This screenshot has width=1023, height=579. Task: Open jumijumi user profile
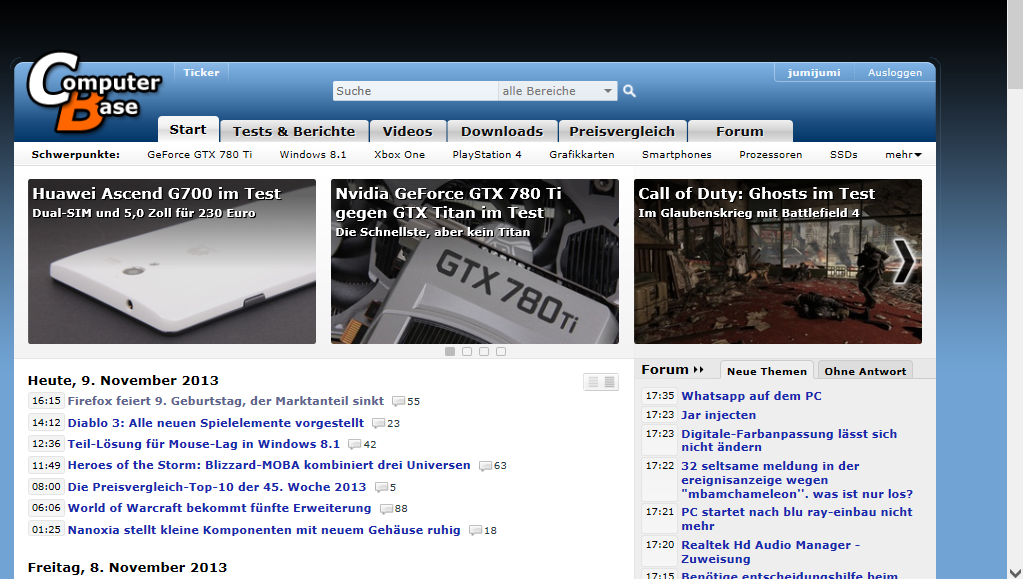[814, 72]
